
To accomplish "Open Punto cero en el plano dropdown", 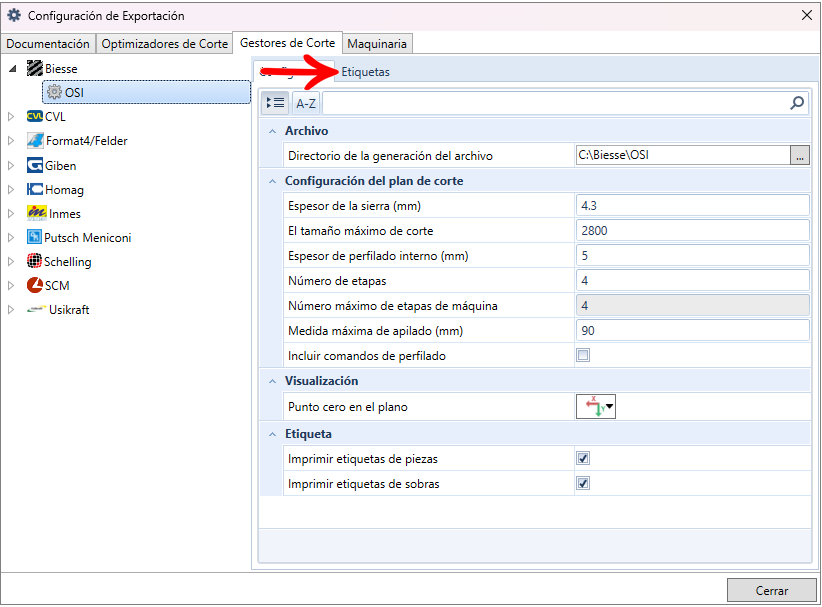I will [596, 406].
